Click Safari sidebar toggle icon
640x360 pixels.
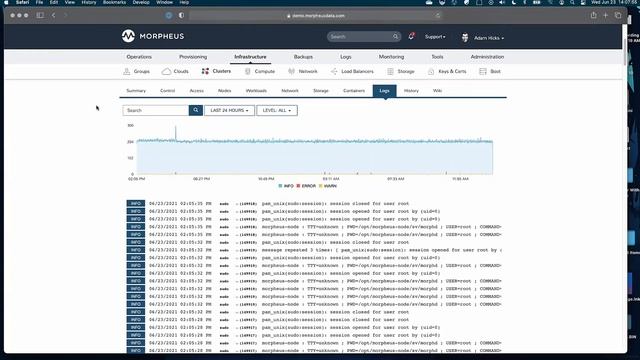click(x=40, y=16)
